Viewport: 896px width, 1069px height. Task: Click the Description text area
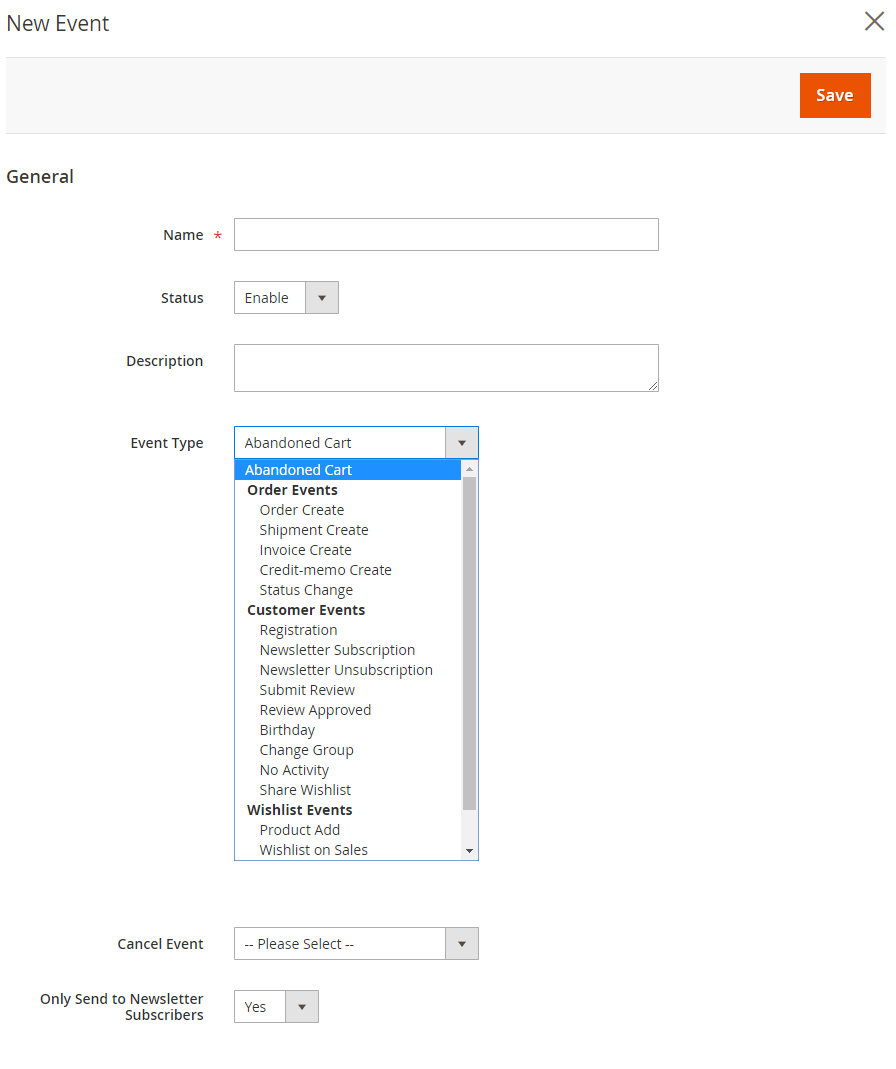446,367
